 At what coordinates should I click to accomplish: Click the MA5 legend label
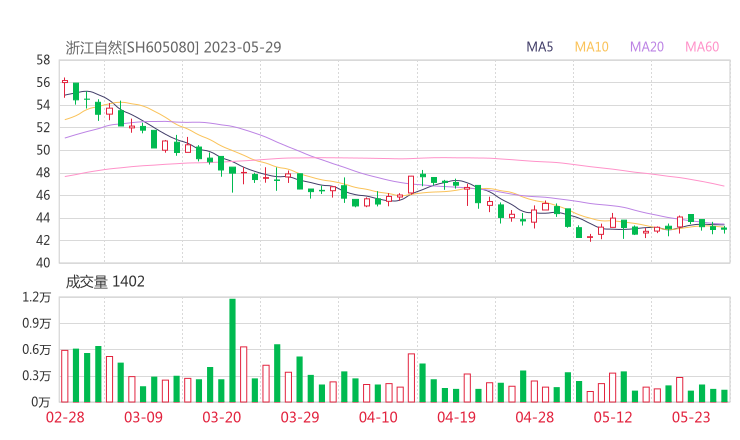(539, 47)
